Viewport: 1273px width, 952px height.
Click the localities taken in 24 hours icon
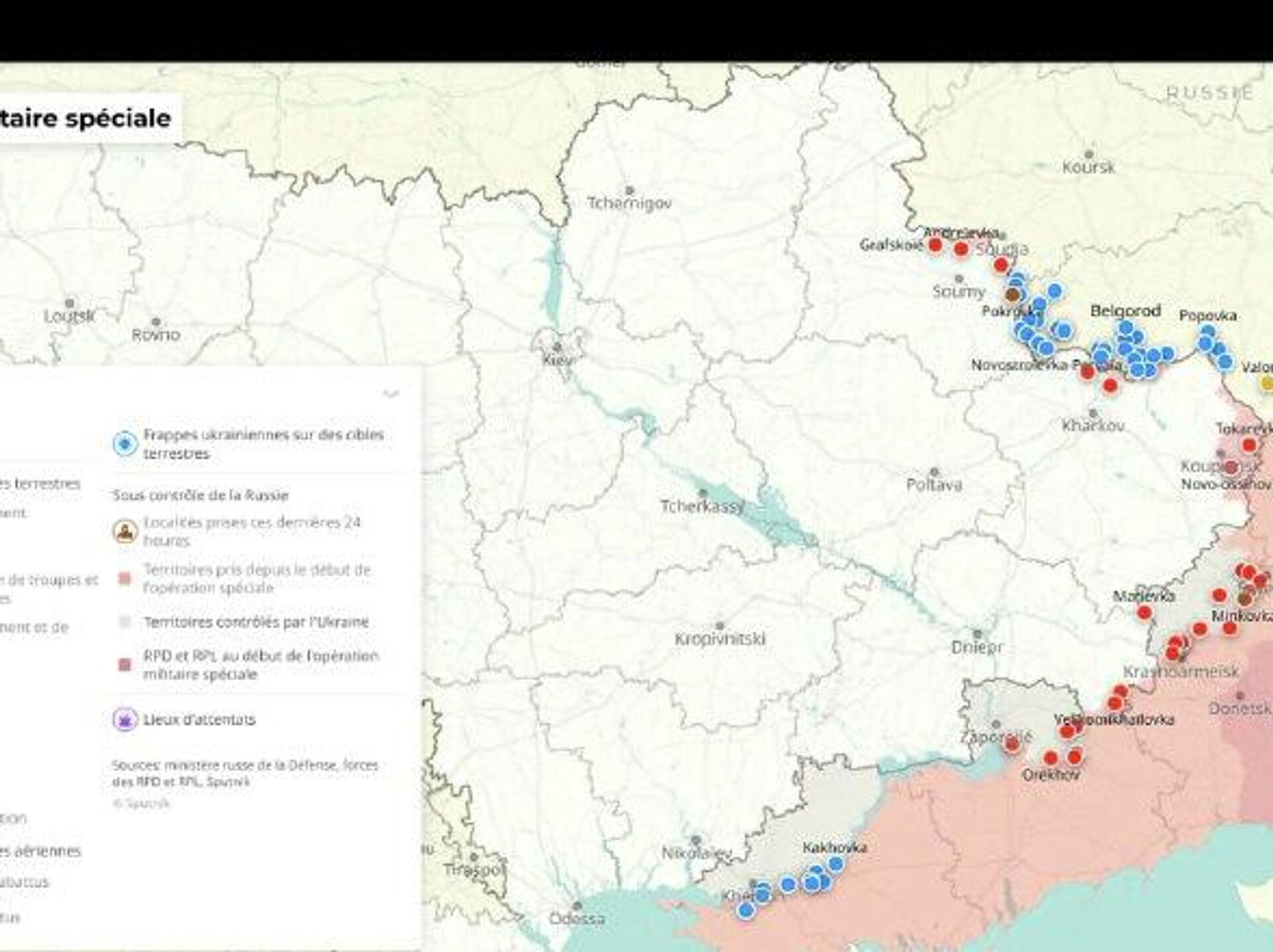(x=125, y=531)
